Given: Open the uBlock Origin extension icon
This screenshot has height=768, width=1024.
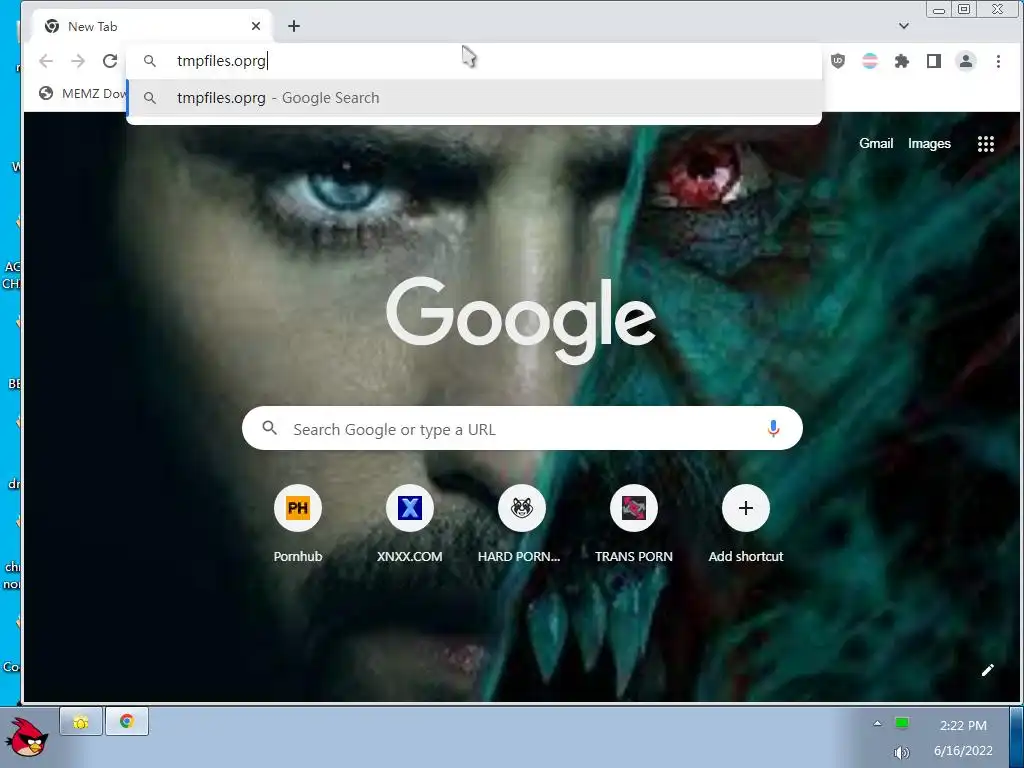Looking at the screenshot, I should [838, 61].
